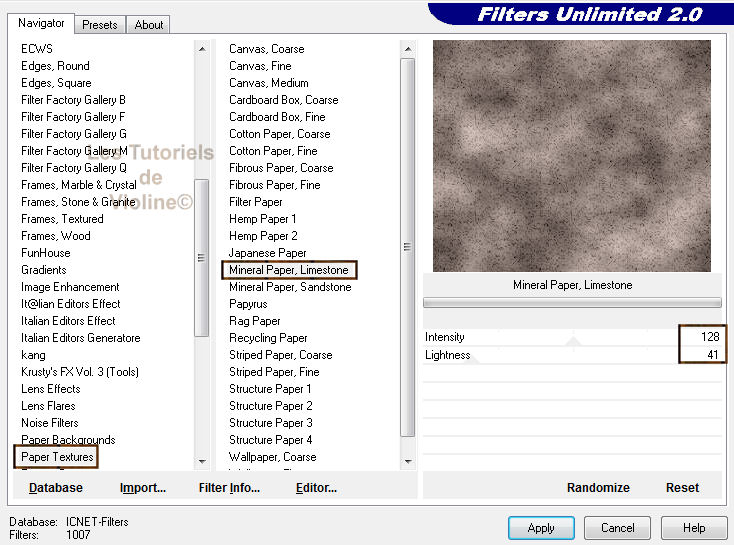Viewport: 734px width, 545px height.
Task: Reset the filter settings
Action: click(x=682, y=488)
